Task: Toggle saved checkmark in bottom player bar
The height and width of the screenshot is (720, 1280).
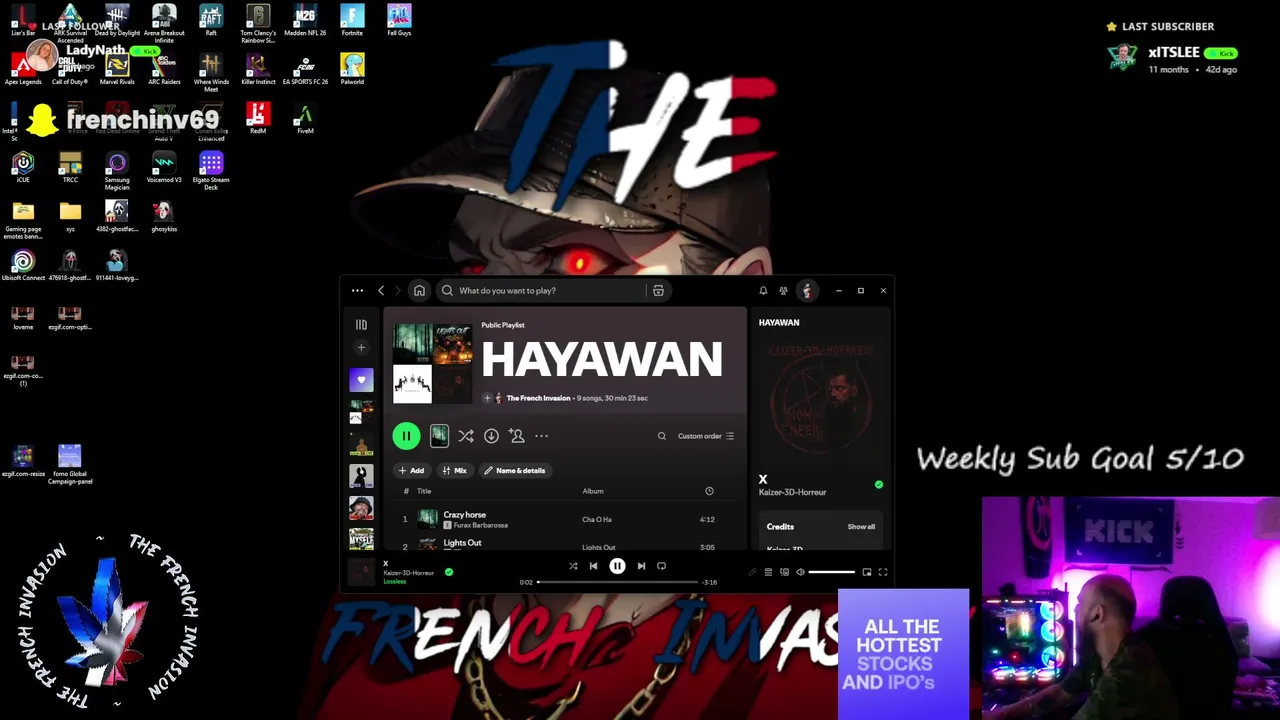Action: 449,572
